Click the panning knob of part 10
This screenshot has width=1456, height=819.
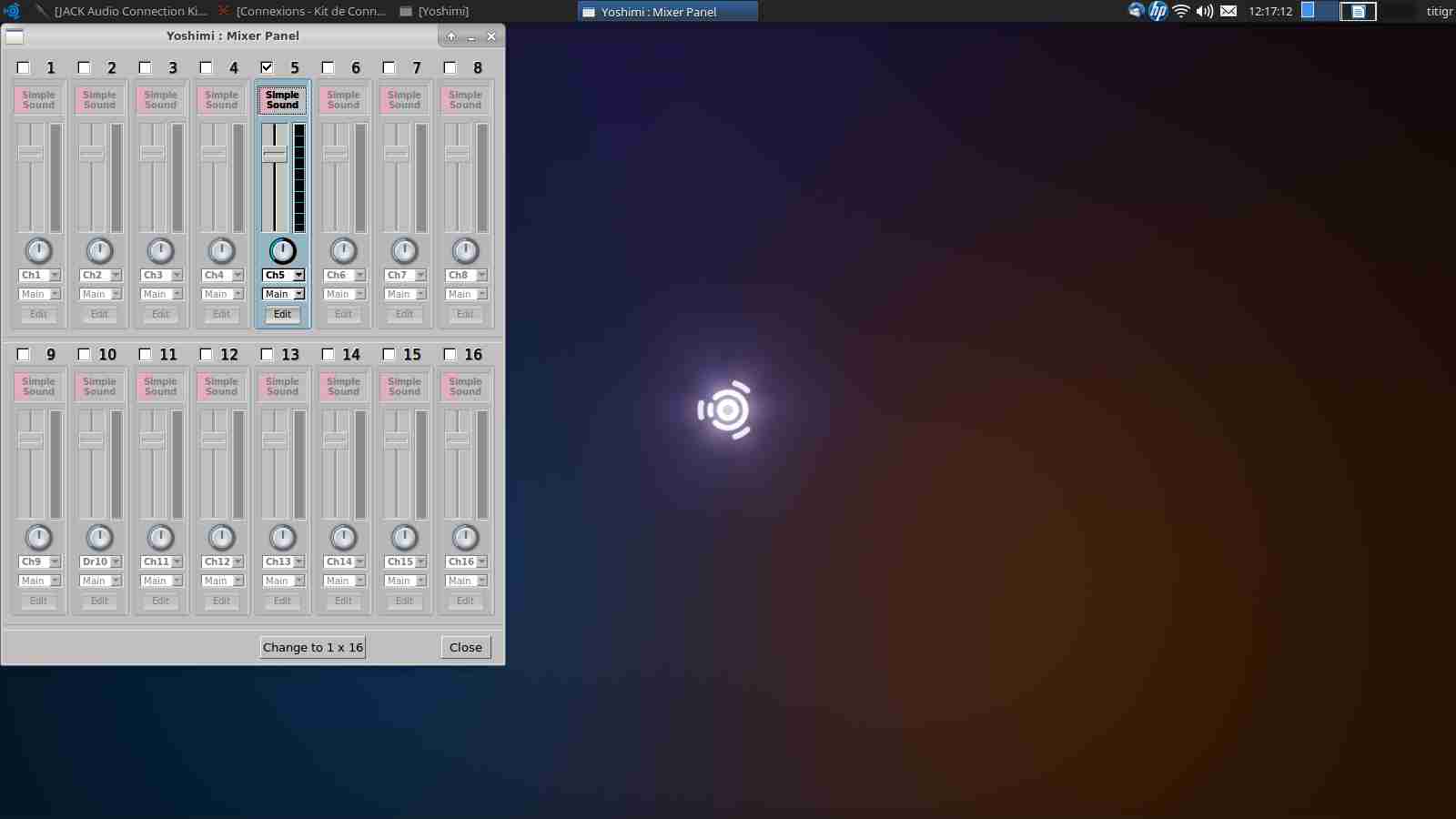point(99,537)
